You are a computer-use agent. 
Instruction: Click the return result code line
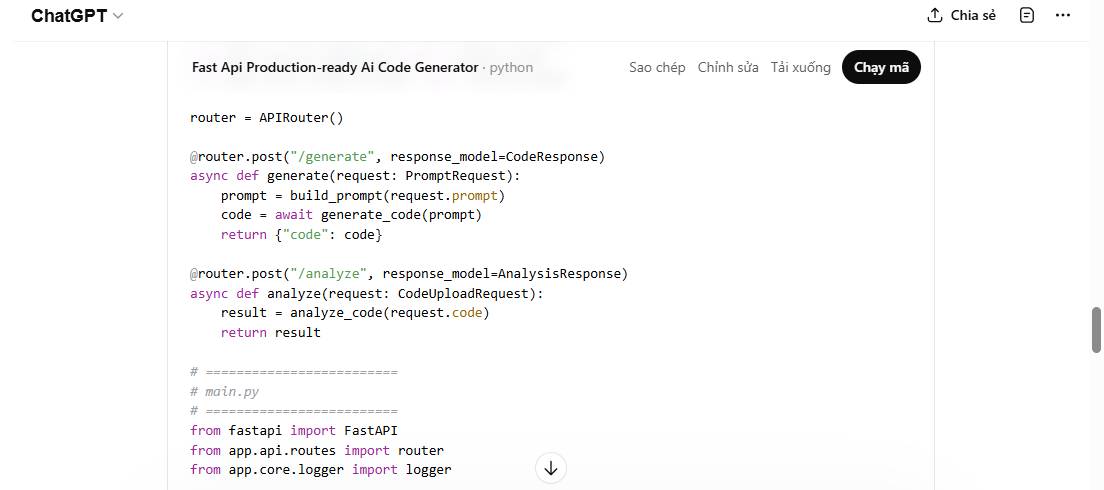pos(270,332)
